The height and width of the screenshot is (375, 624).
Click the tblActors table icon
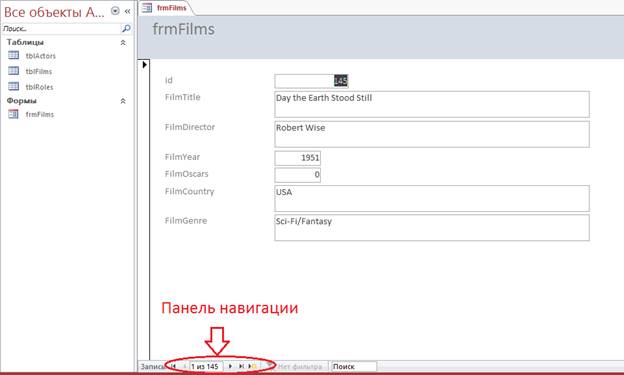tap(14, 55)
